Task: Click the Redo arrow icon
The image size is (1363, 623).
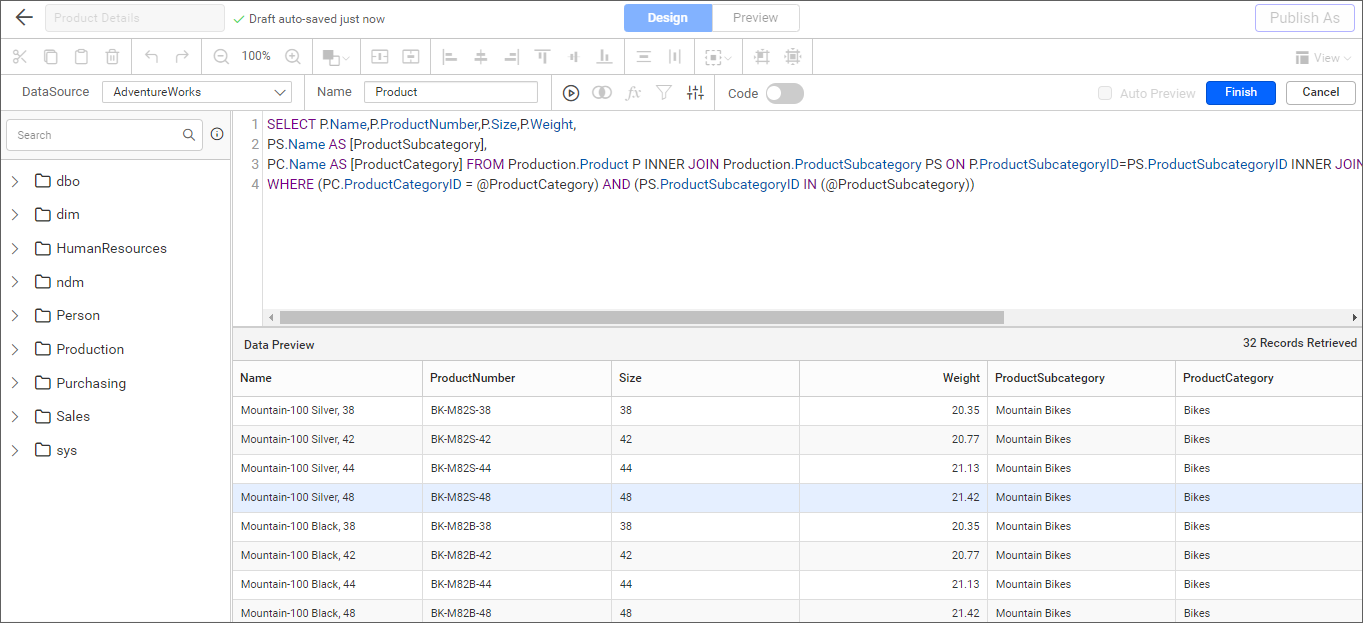Action: tap(182, 57)
